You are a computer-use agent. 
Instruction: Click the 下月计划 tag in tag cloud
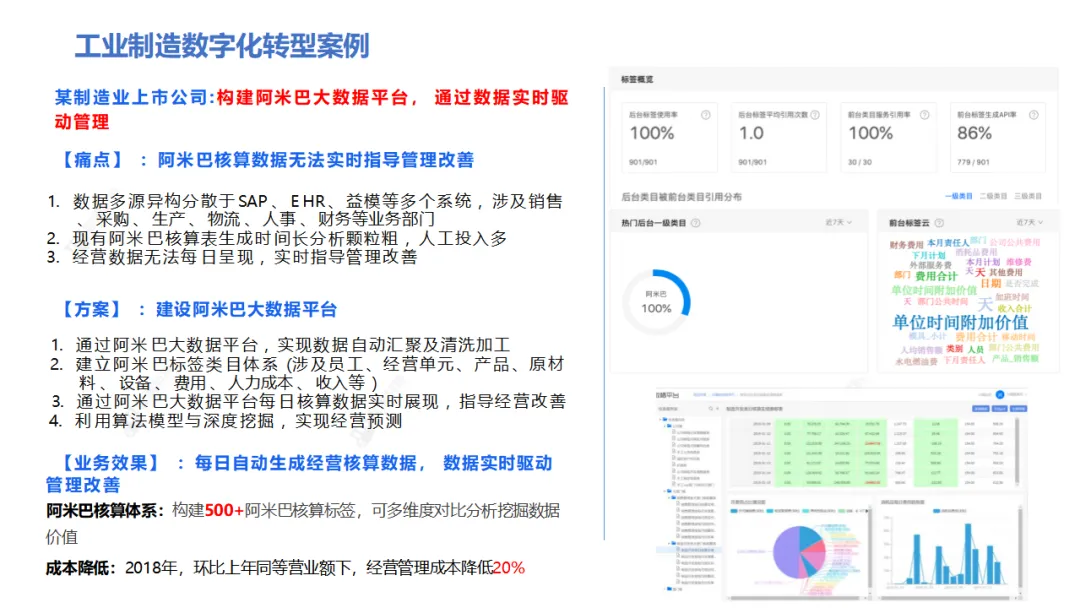(928, 255)
